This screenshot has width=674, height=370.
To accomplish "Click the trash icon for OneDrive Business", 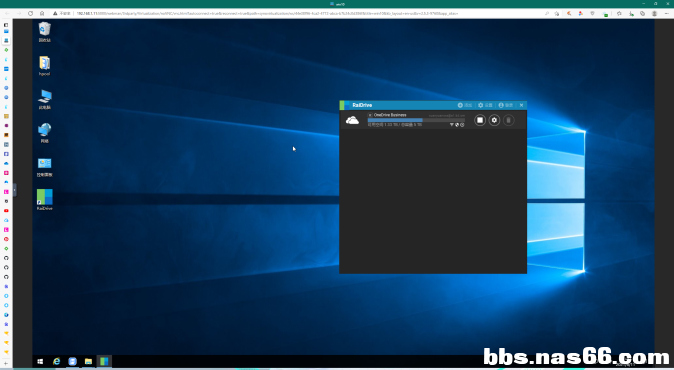I will click(x=509, y=120).
